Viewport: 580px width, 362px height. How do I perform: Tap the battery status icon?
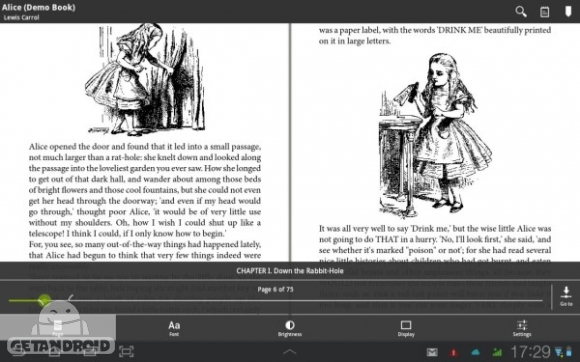(x=569, y=352)
